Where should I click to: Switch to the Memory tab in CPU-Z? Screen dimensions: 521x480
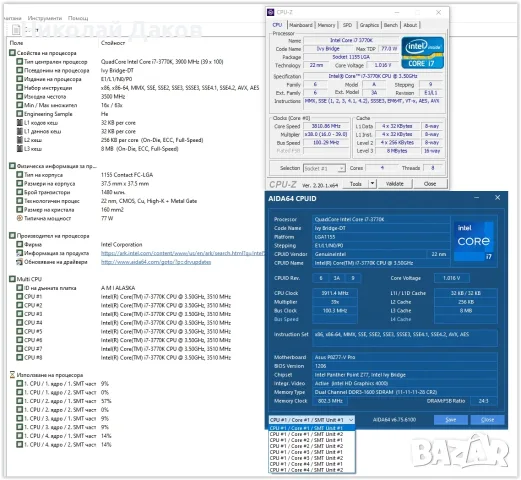(326, 25)
